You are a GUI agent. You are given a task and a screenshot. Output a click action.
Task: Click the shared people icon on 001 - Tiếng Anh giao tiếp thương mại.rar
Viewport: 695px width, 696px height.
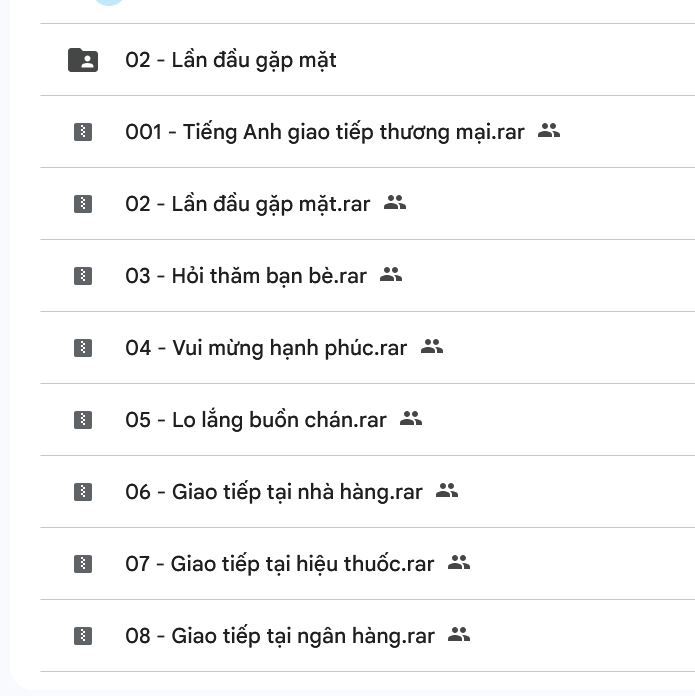coord(548,130)
